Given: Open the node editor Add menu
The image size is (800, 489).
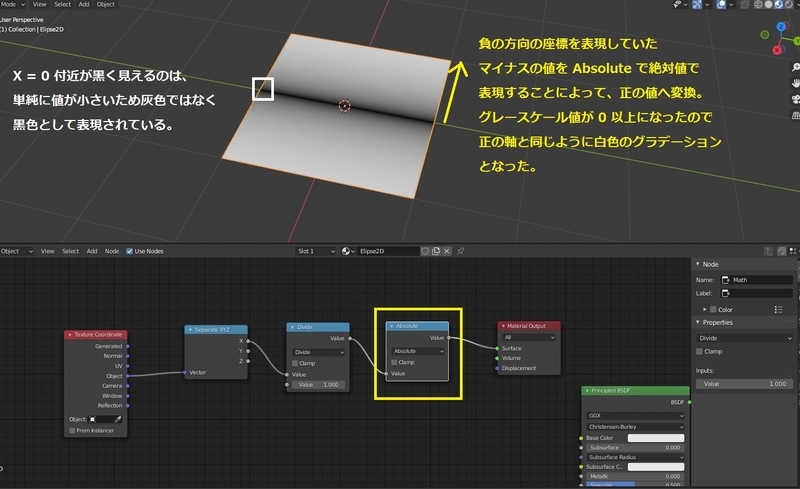Looking at the screenshot, I should pyautogui.click(x=92, y=251).
